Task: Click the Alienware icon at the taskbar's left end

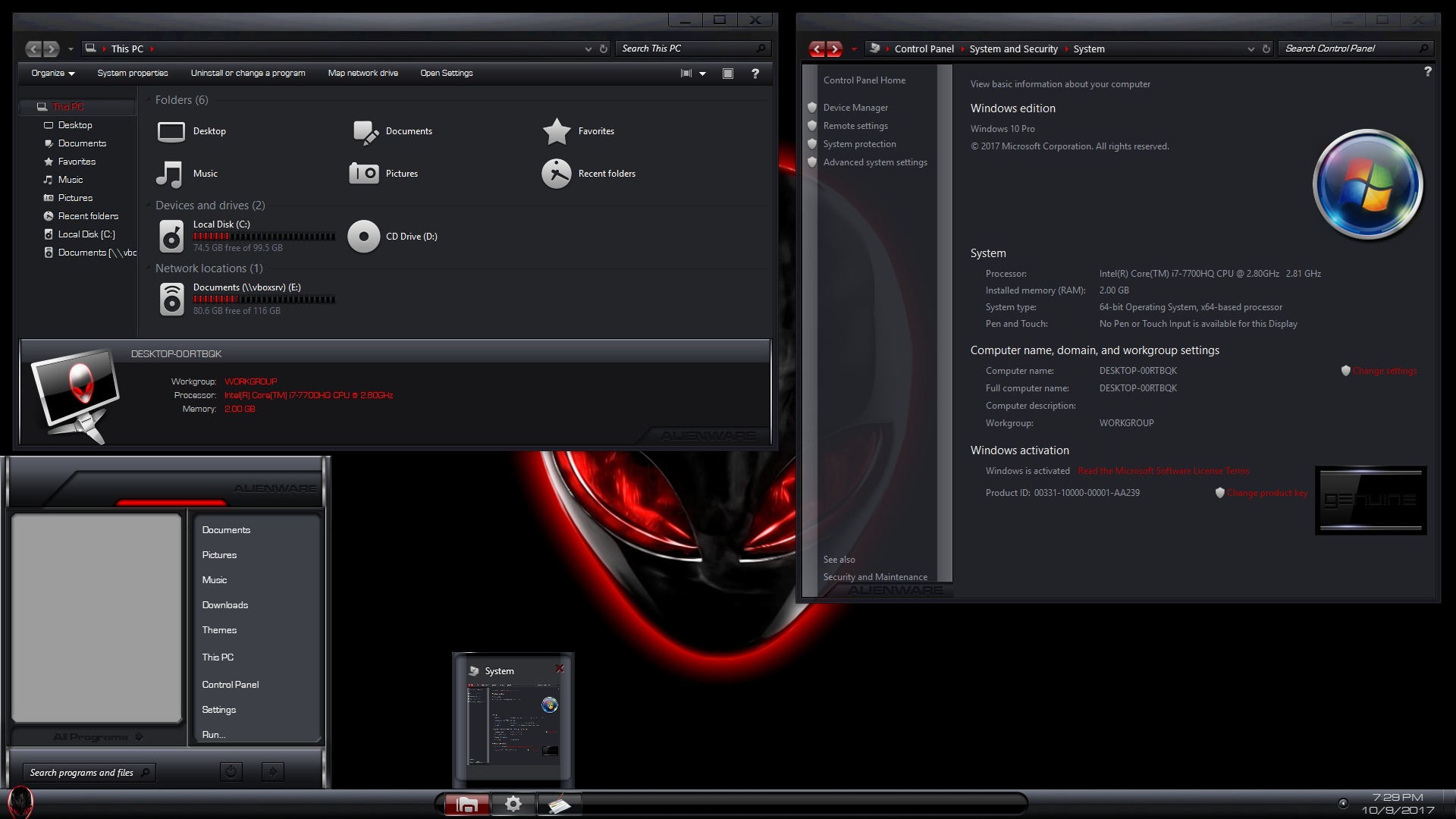Action: [x=22, y=804]
